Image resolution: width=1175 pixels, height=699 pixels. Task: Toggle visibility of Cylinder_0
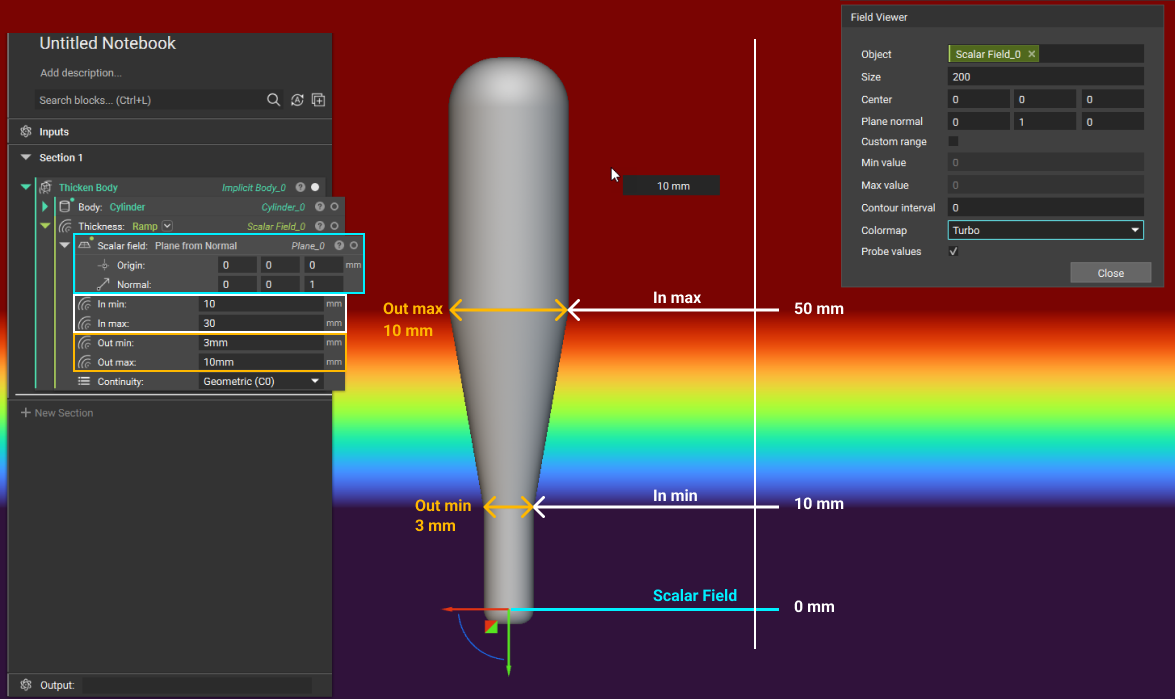(x=335, y=207)
